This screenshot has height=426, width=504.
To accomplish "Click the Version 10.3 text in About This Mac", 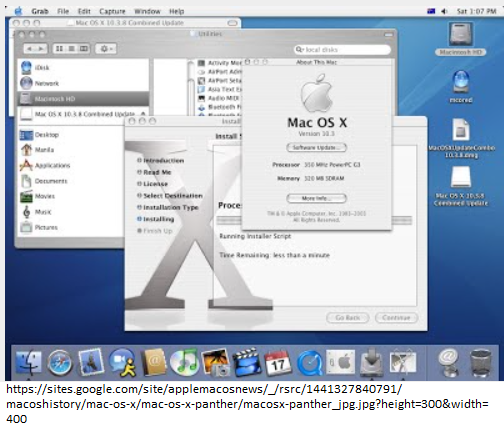I will [316, 134].
